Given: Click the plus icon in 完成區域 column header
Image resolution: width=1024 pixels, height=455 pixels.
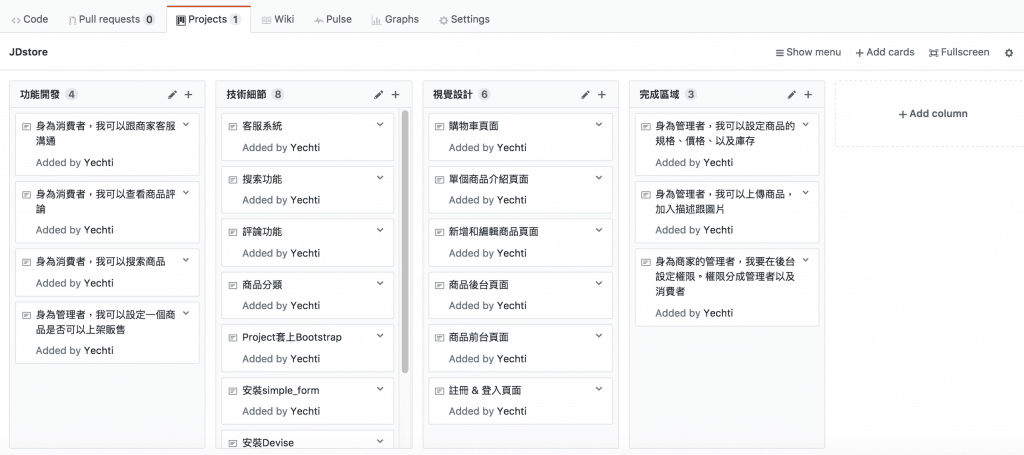Looking at the screenshot, I should coord(808,95).
